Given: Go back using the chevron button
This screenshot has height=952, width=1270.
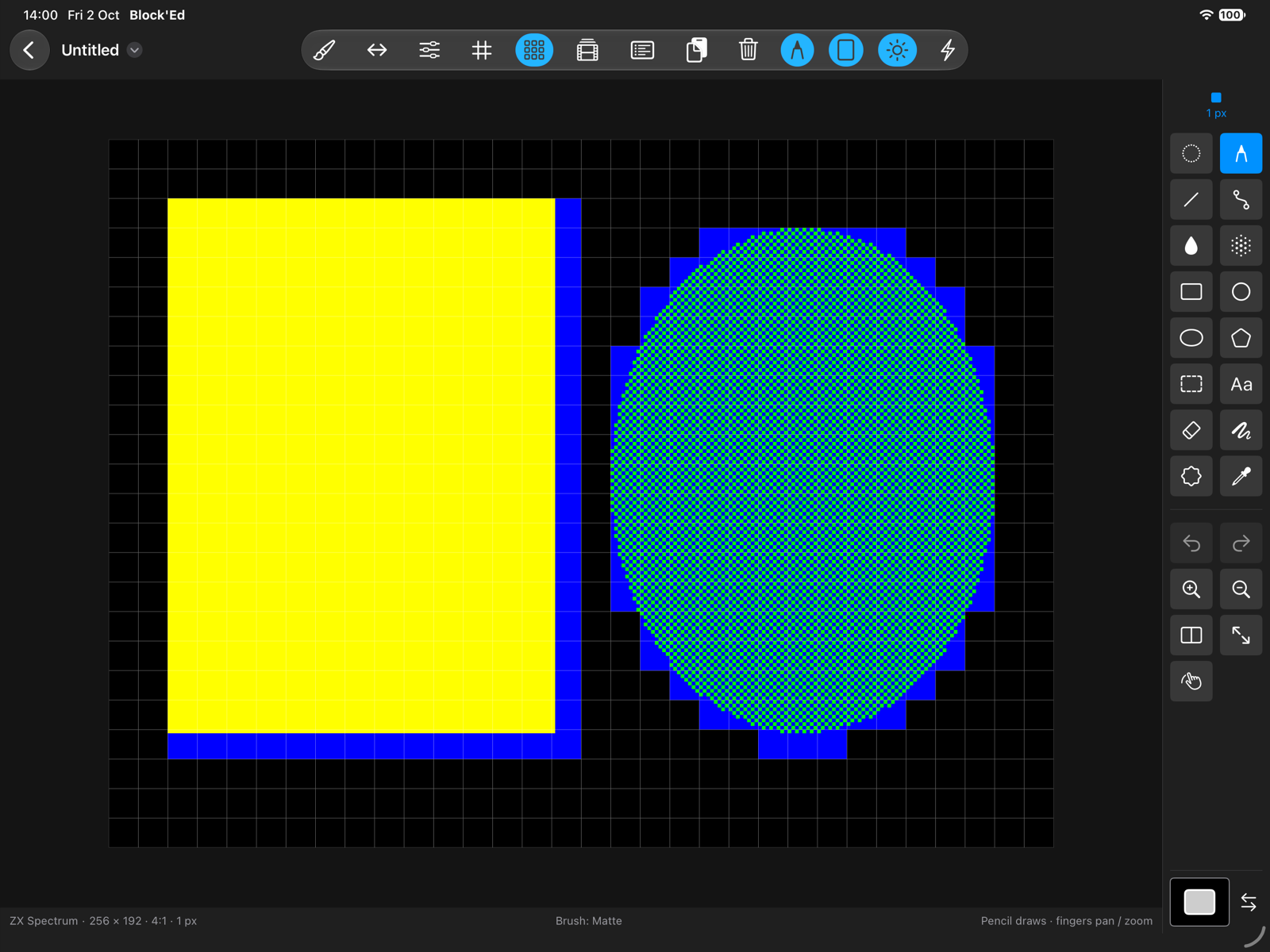Looking at the screenshot, I should point(29,50).
